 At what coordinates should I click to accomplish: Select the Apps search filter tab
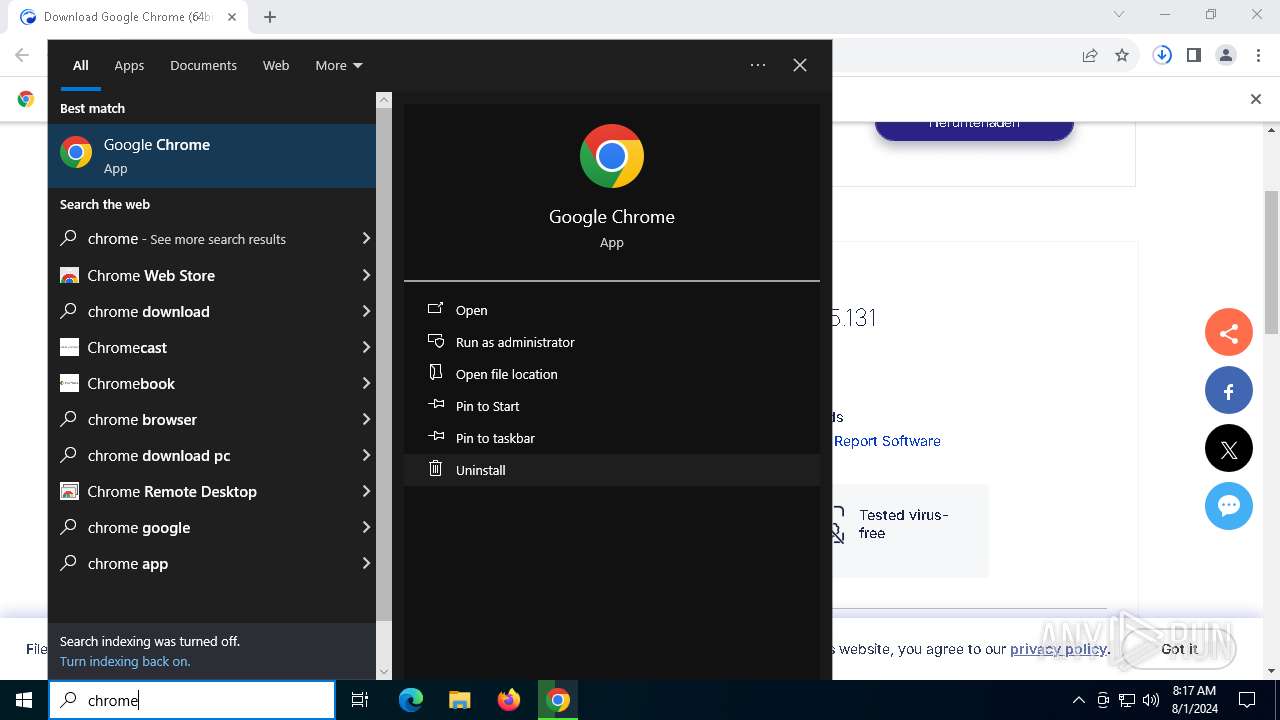[x=129, y=65]
